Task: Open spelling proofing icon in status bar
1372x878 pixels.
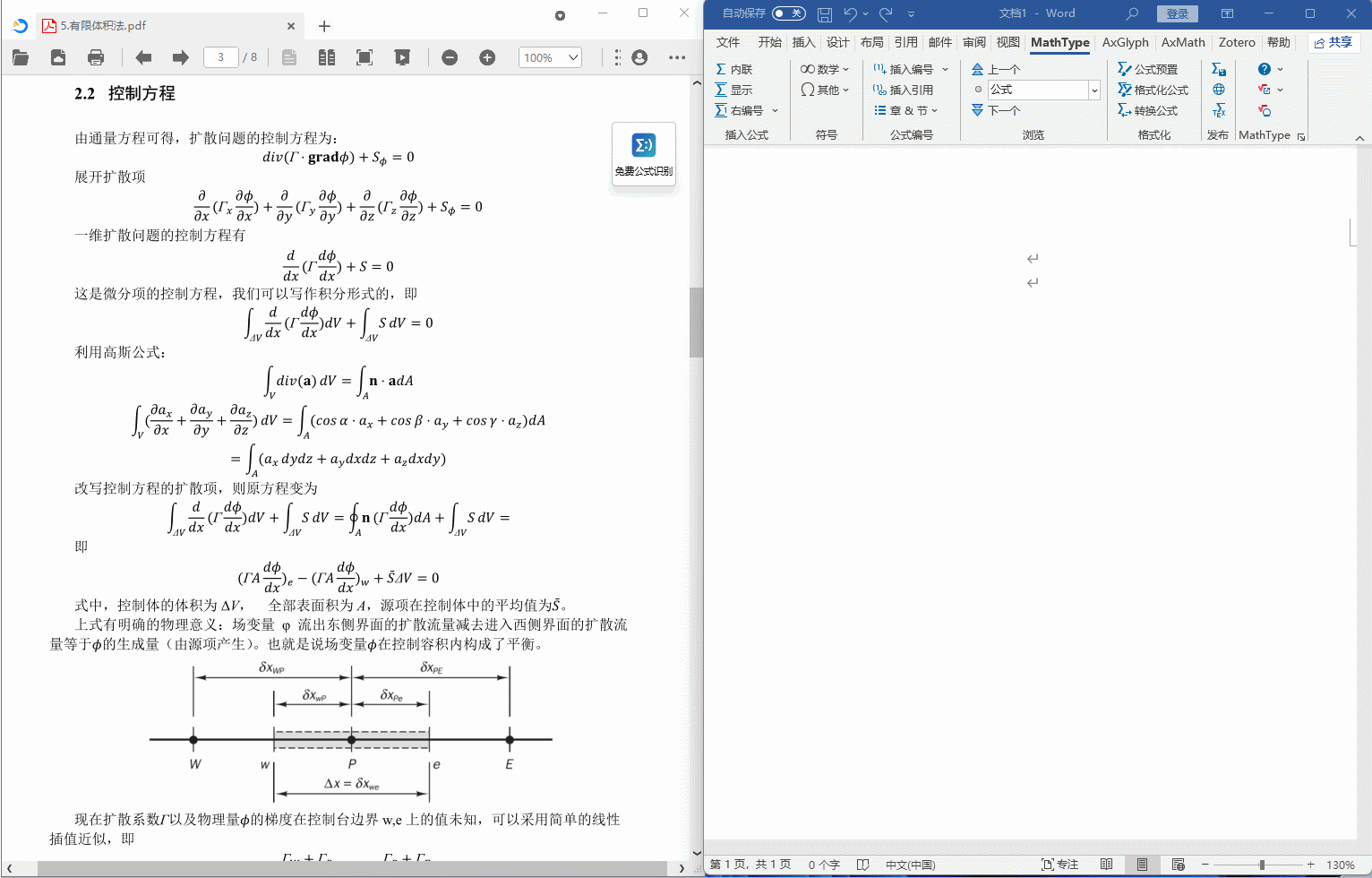Action: (862, 865)
